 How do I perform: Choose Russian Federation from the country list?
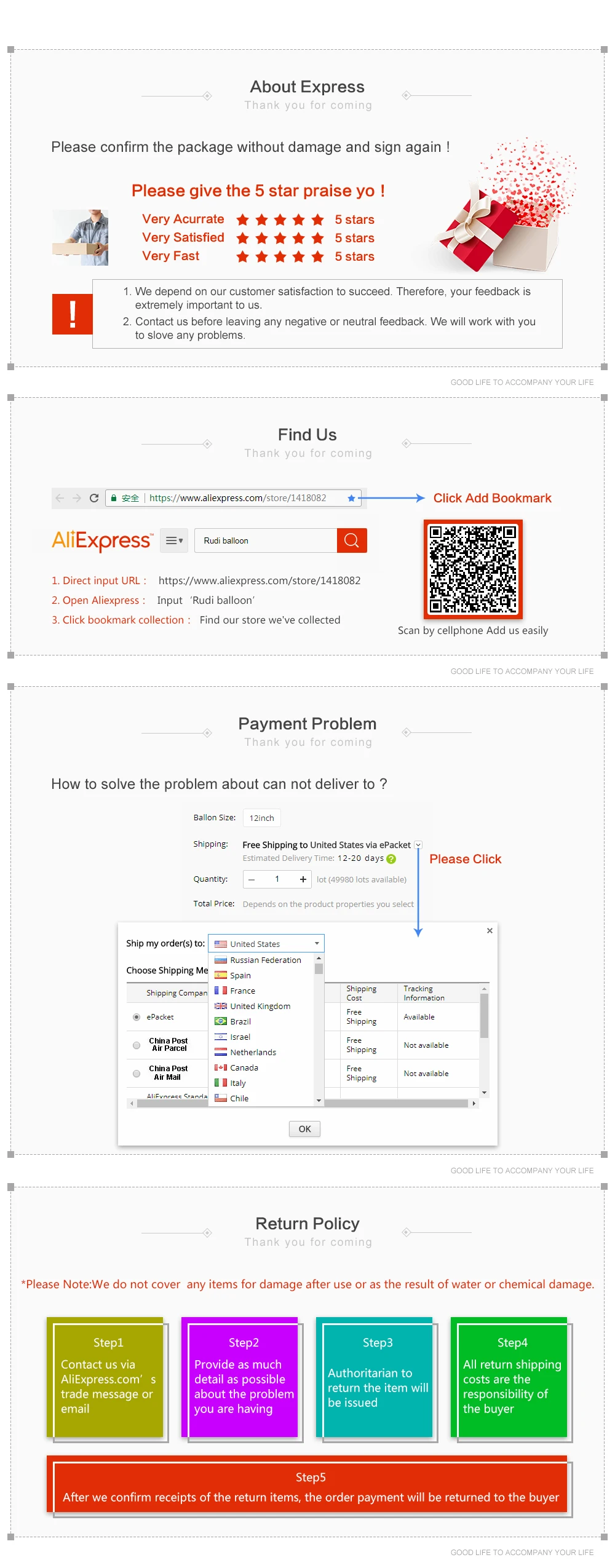click(261, 960)
